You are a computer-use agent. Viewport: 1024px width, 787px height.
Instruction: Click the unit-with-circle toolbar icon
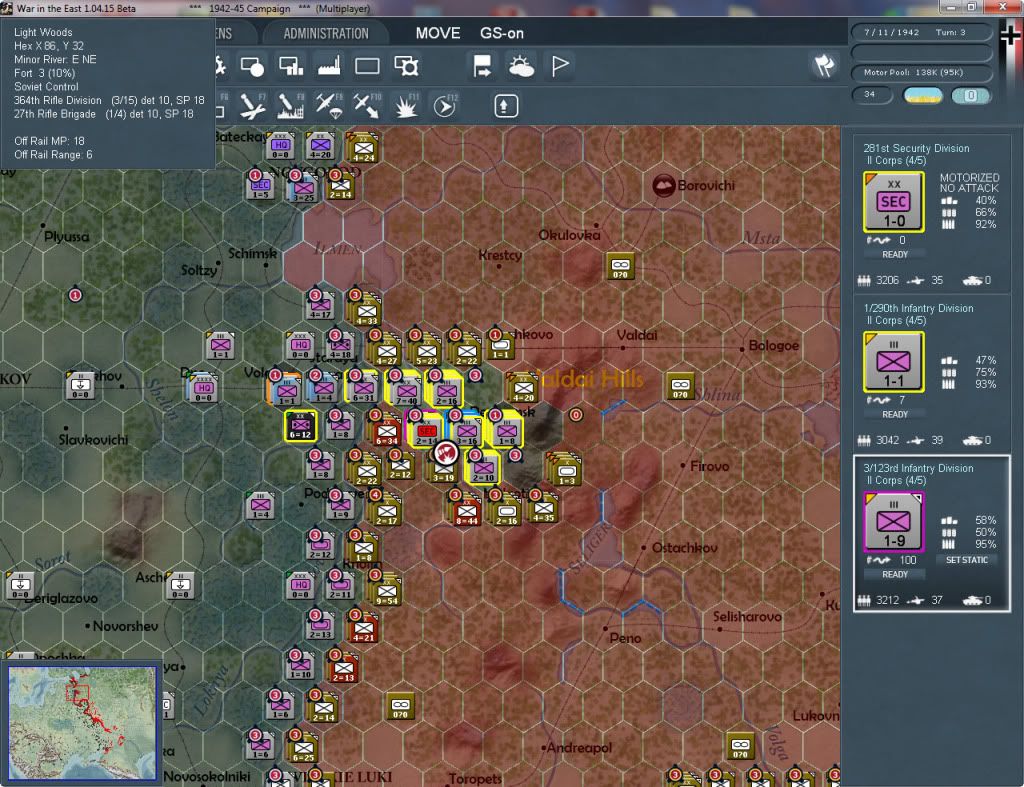252,66
